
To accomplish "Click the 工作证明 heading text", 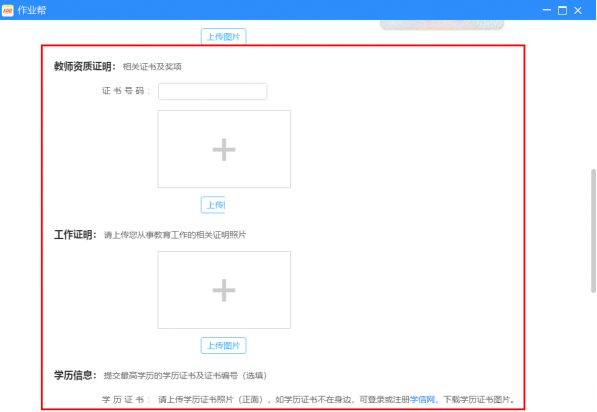I will pyautogui.click(x=75, y=235).
